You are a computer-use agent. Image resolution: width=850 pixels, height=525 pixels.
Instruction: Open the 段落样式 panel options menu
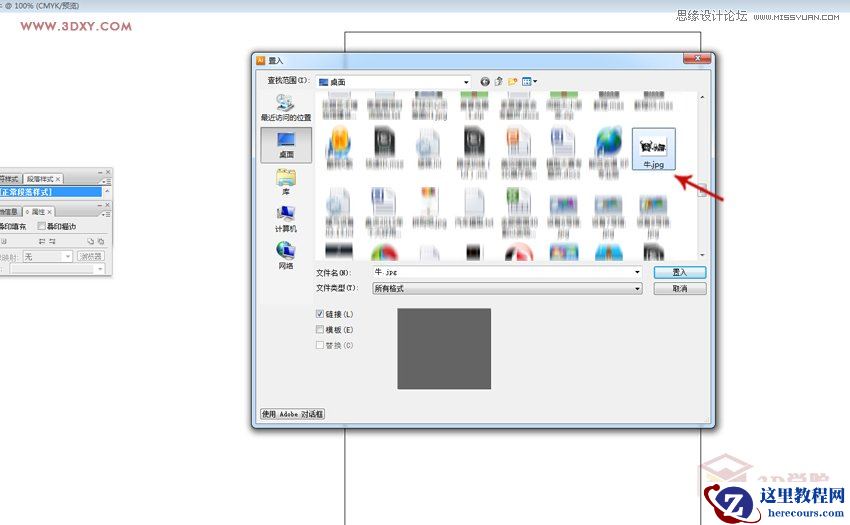click(107, 181)
